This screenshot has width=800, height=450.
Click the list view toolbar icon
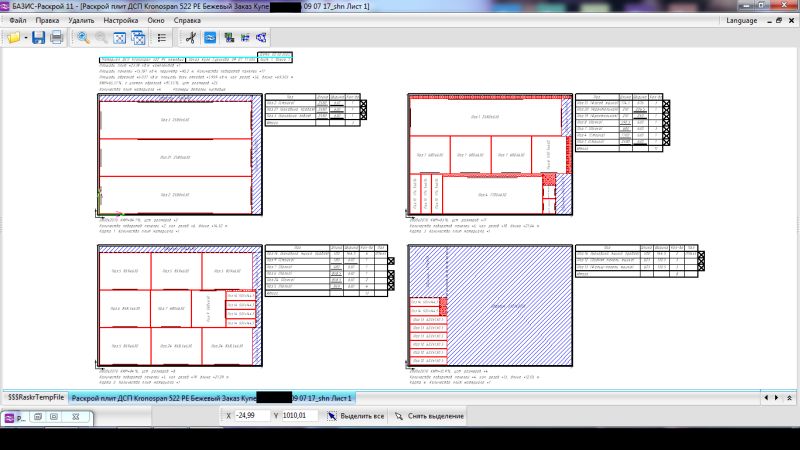click(x=162, y=38)
